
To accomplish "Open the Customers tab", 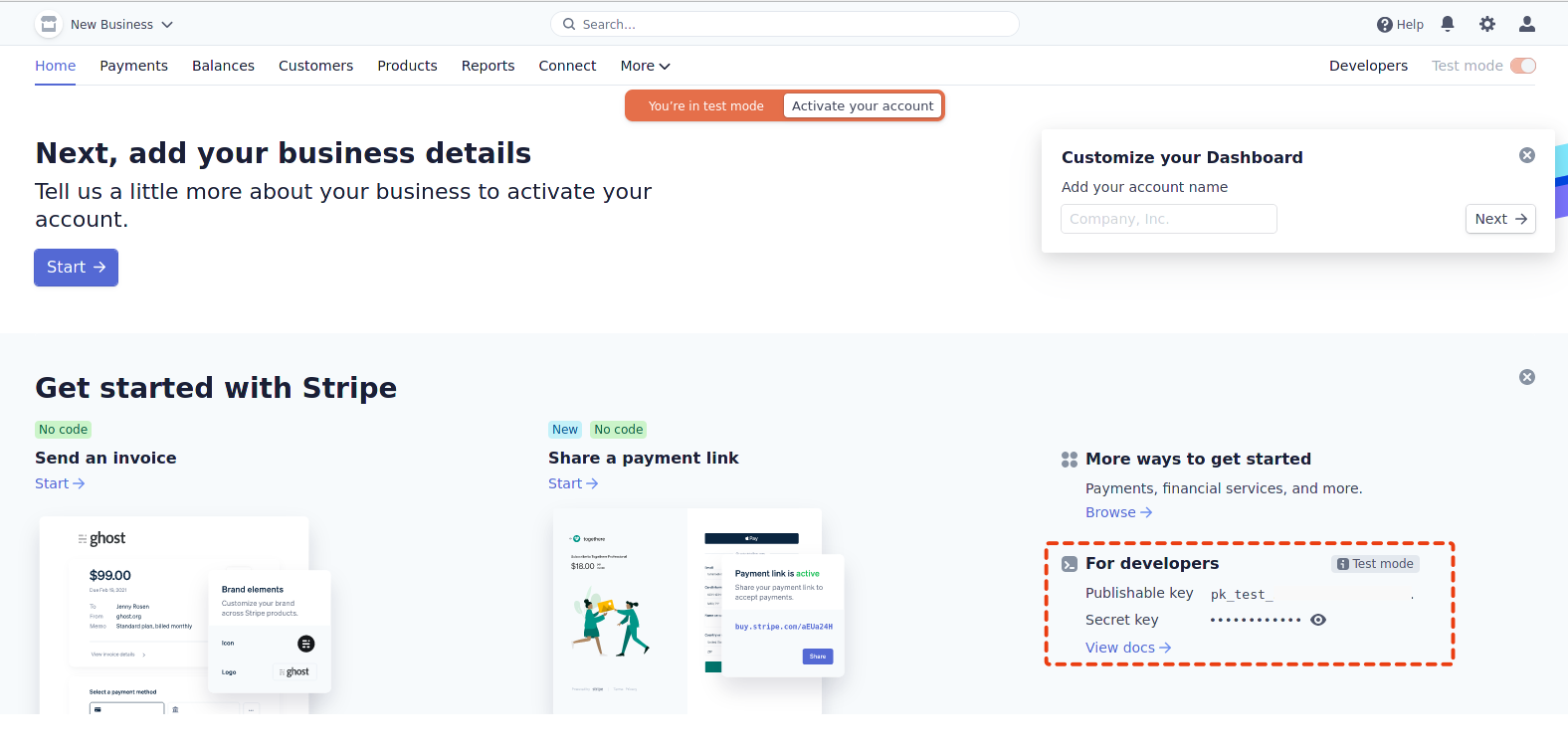I will click(x=315, y=66).
